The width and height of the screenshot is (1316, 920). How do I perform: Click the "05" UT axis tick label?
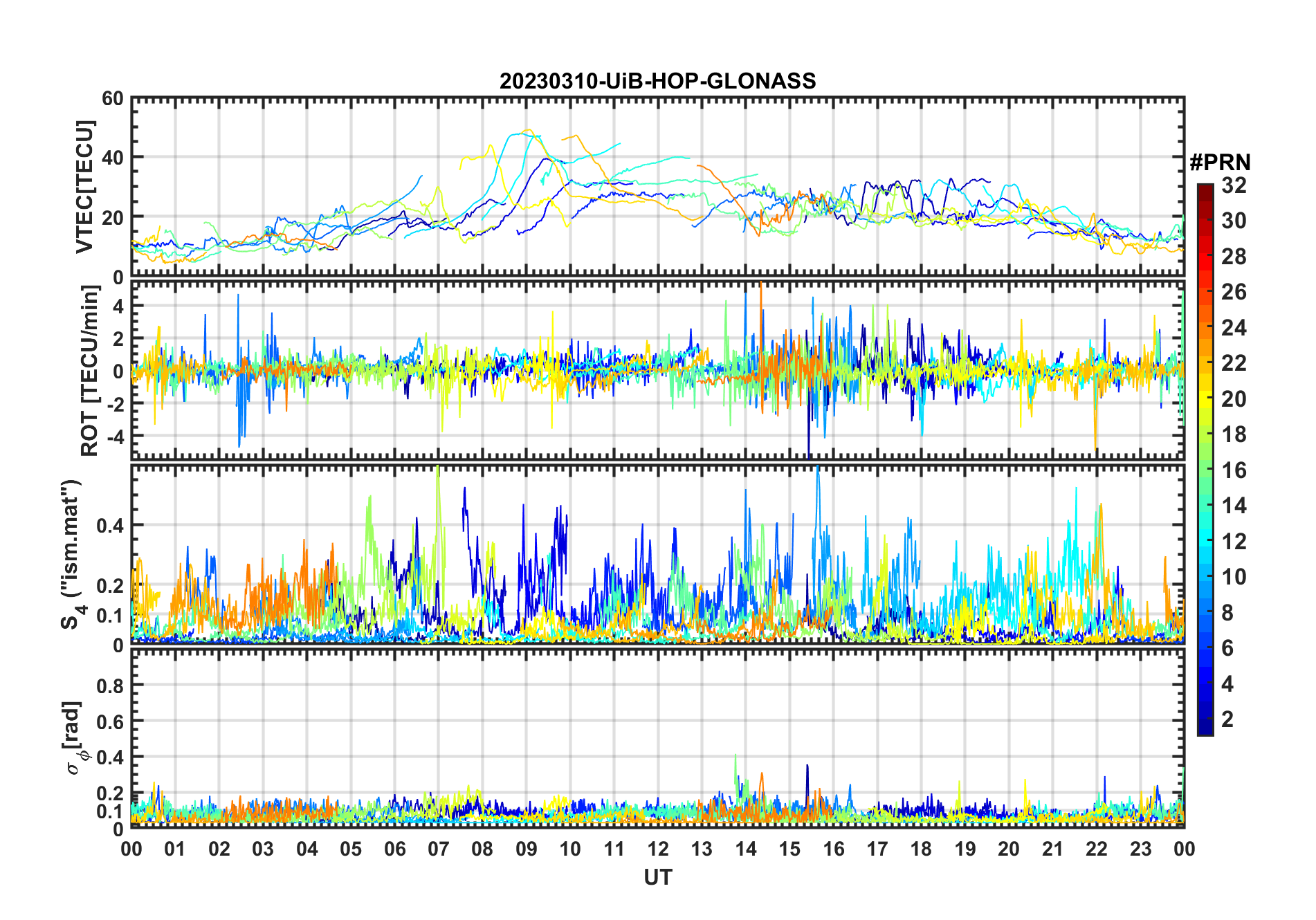click(351, 849)
